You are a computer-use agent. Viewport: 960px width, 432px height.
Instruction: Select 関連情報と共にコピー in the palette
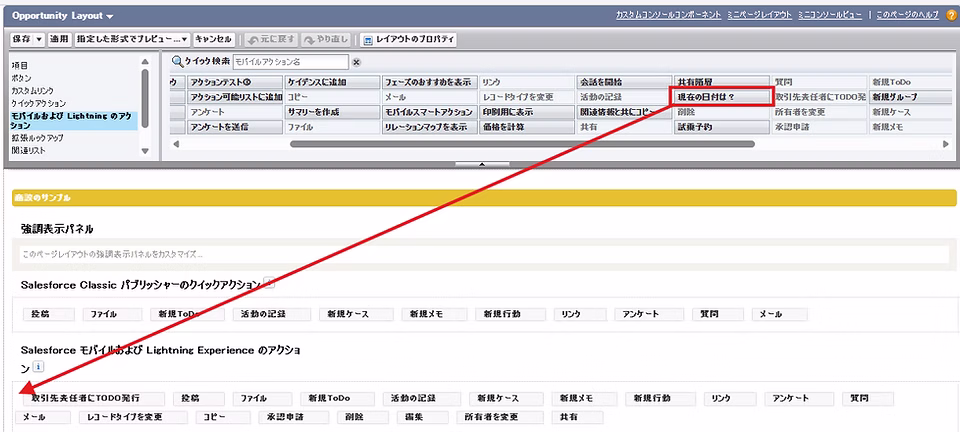coord(624,113)
